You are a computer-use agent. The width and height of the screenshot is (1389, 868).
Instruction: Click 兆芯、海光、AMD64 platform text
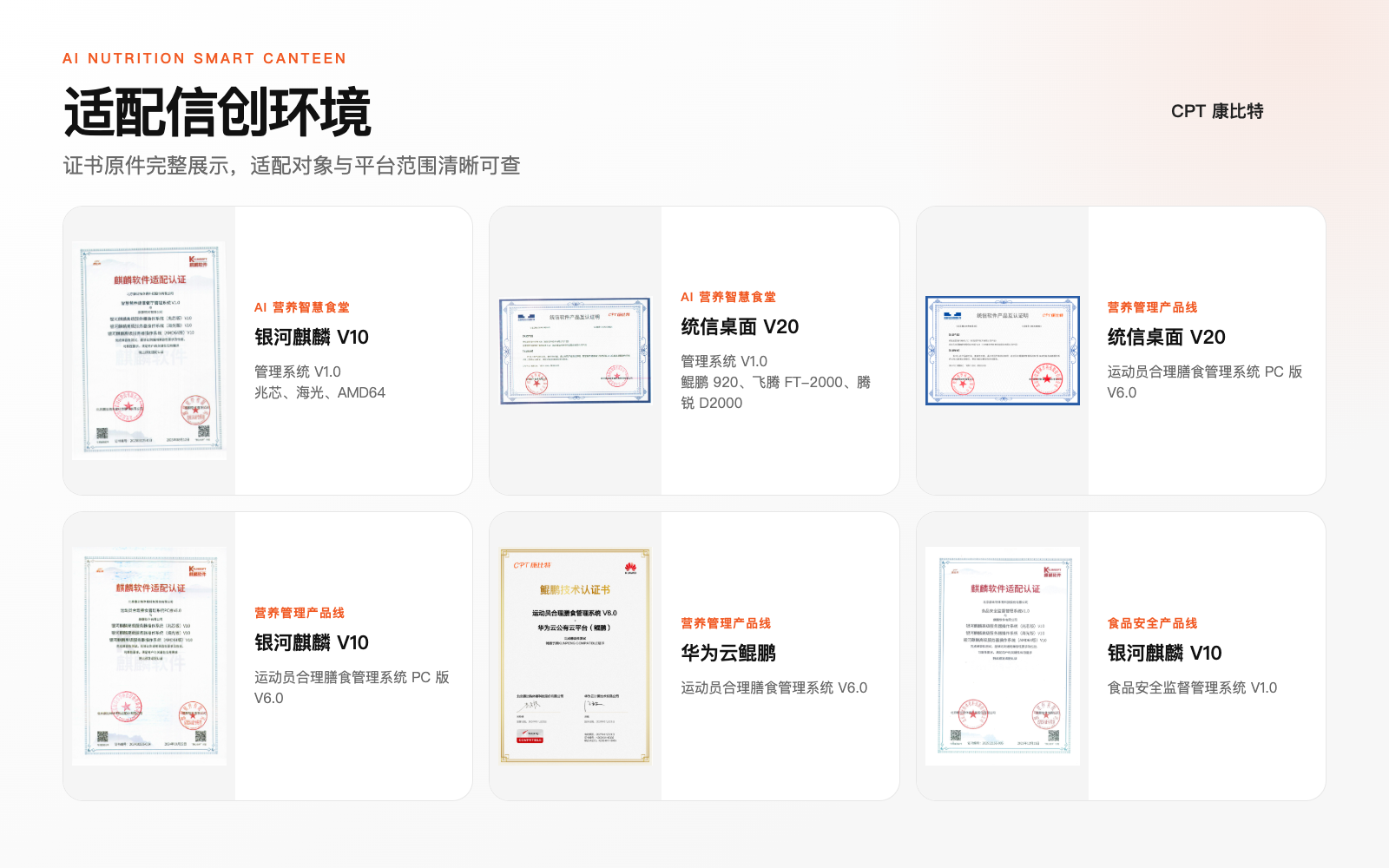click(319, 392)
